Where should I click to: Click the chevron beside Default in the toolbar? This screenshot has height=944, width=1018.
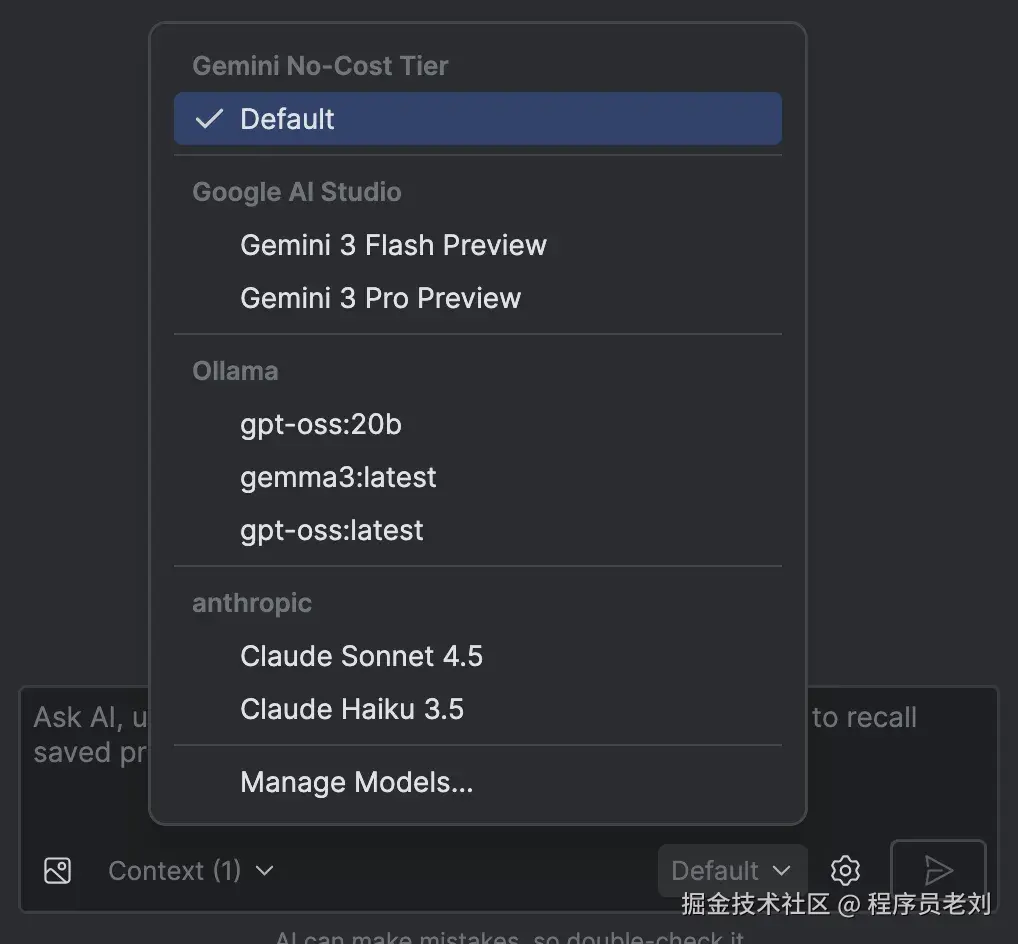point(782,871)
